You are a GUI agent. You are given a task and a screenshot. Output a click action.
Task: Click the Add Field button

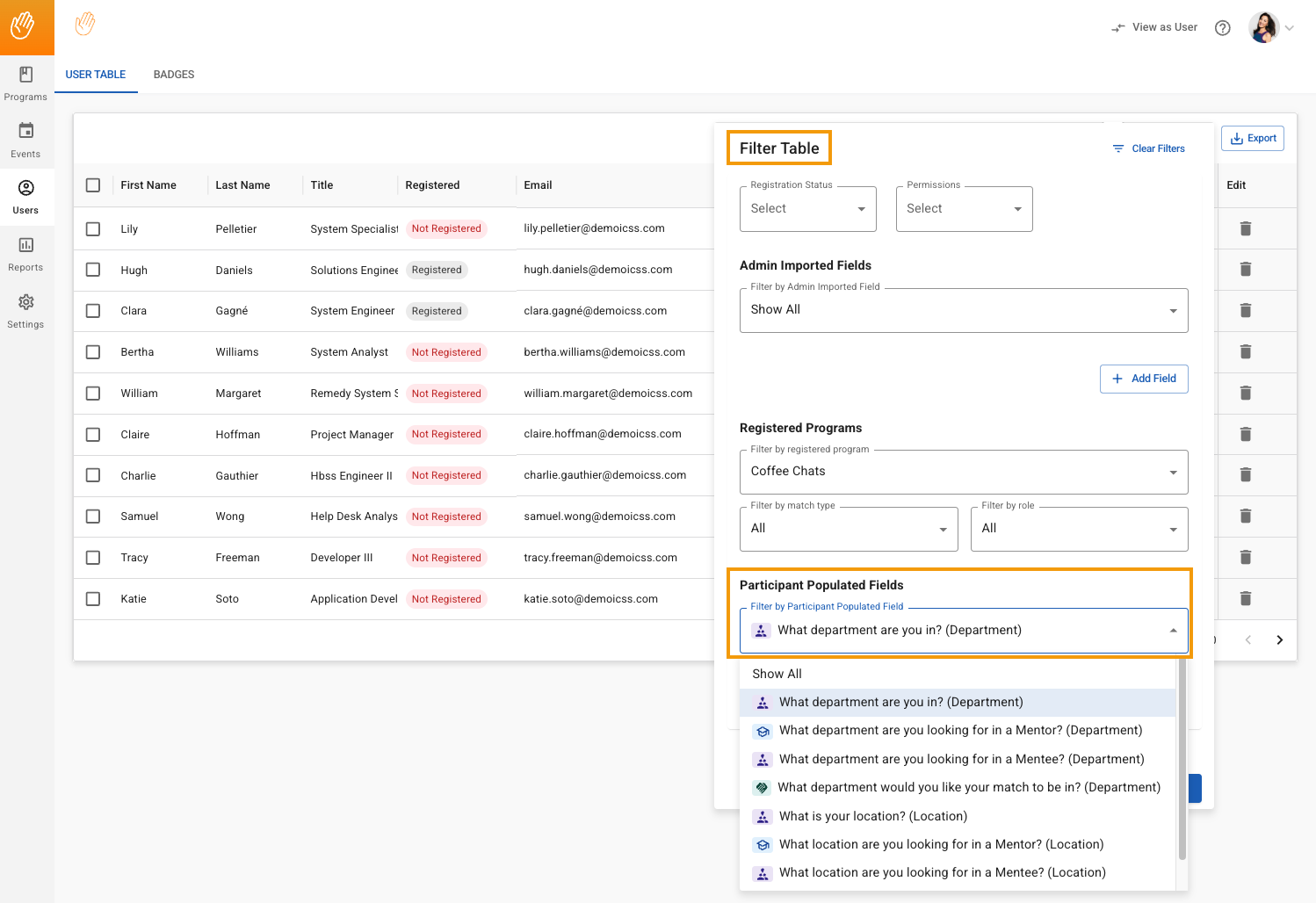click(1143, 379)
